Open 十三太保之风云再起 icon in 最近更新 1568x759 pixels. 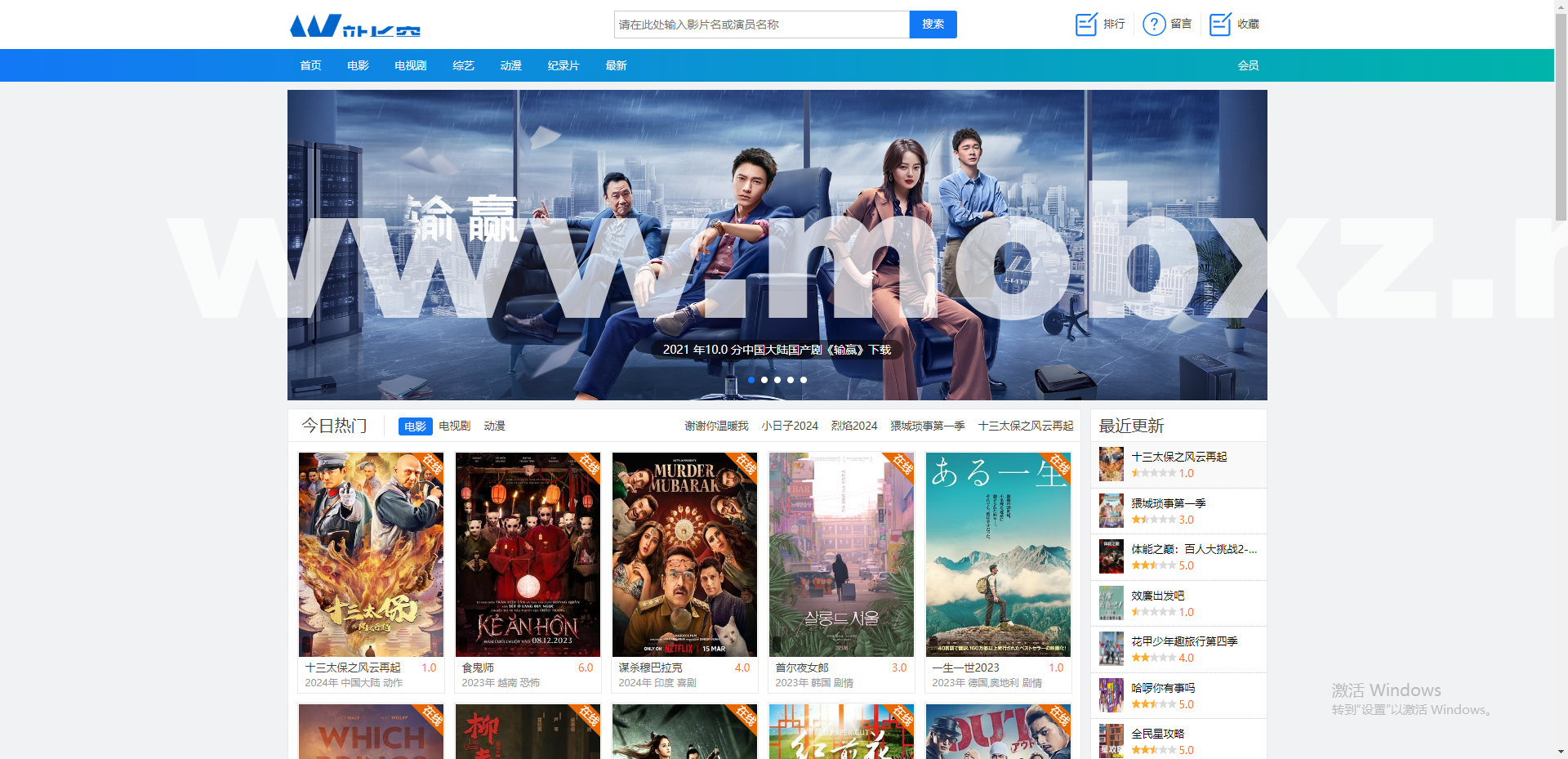[1111, 465]
